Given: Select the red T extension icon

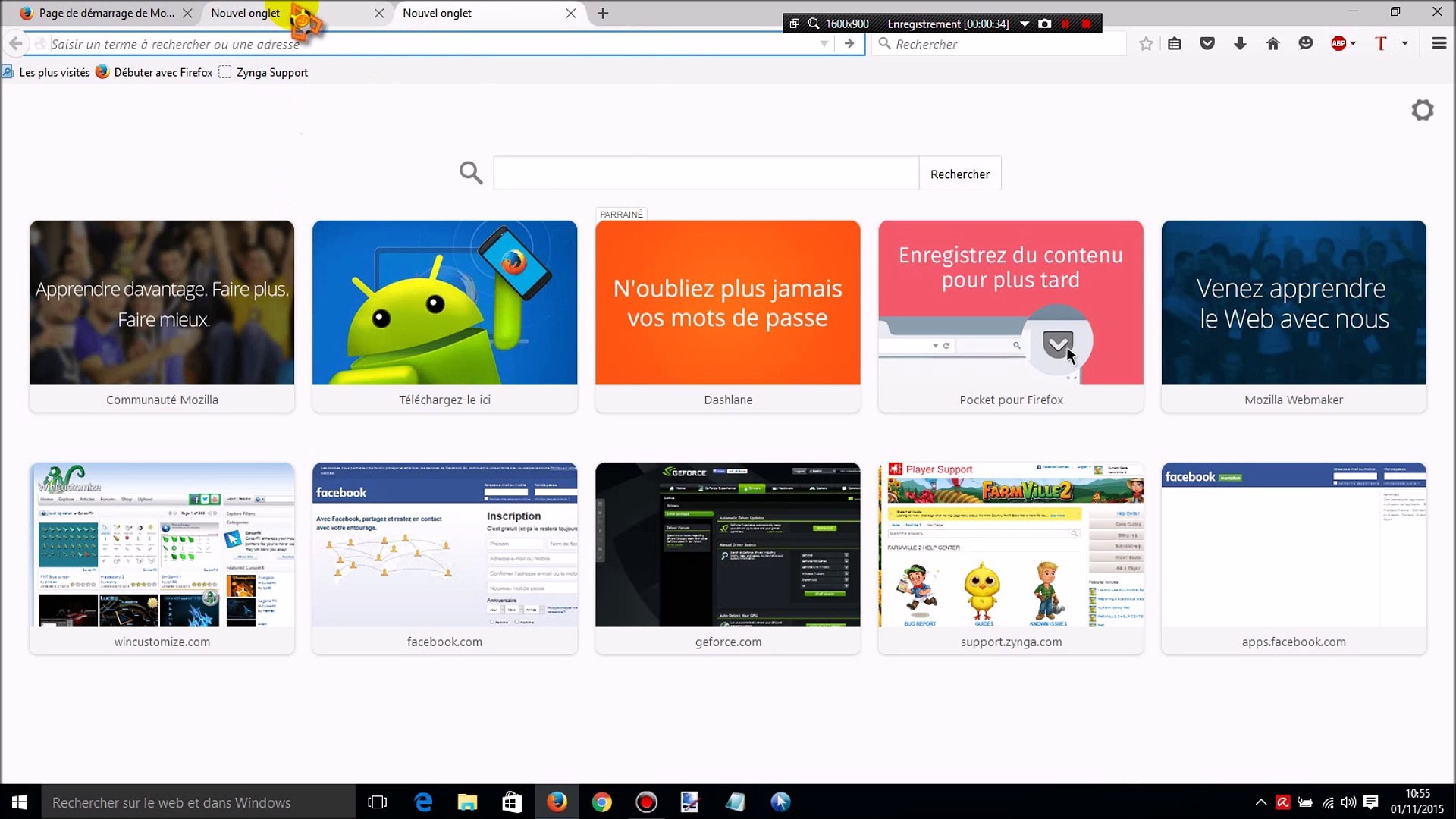Looking at the screenshot, I should click(1380, 44).
